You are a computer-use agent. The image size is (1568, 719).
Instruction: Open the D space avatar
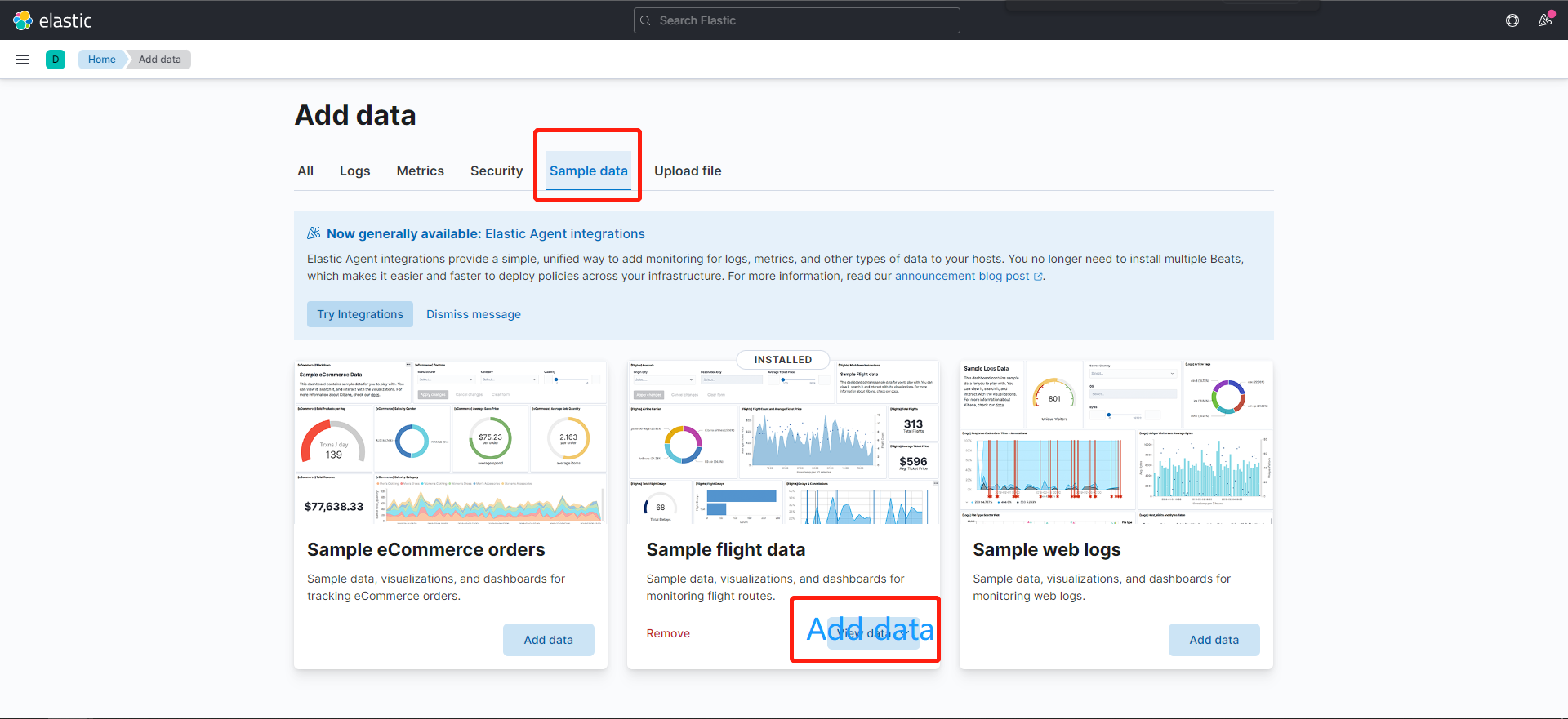[x=56, y=60]
